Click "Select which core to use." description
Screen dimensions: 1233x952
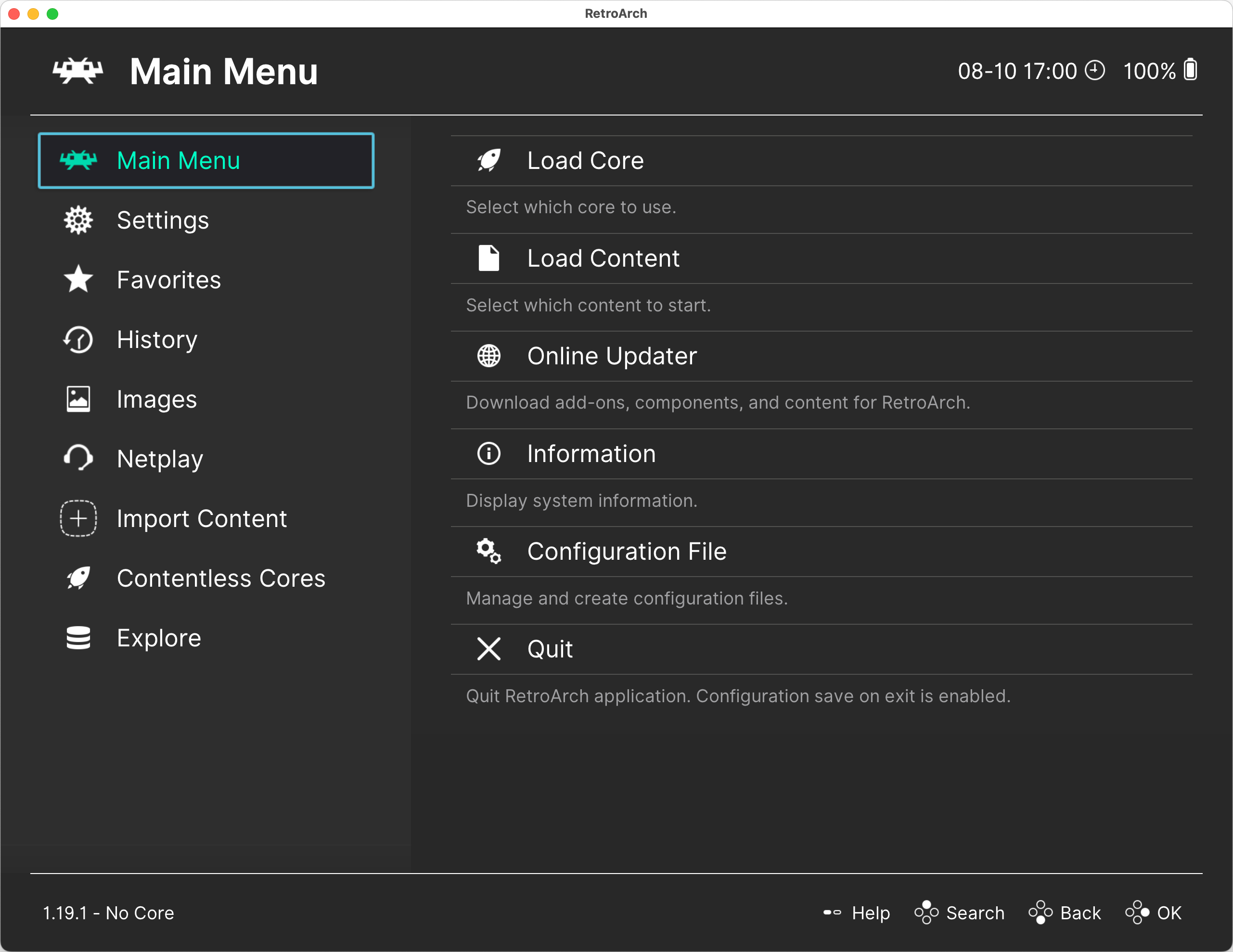pyautogui.click(x=571, y=207)
